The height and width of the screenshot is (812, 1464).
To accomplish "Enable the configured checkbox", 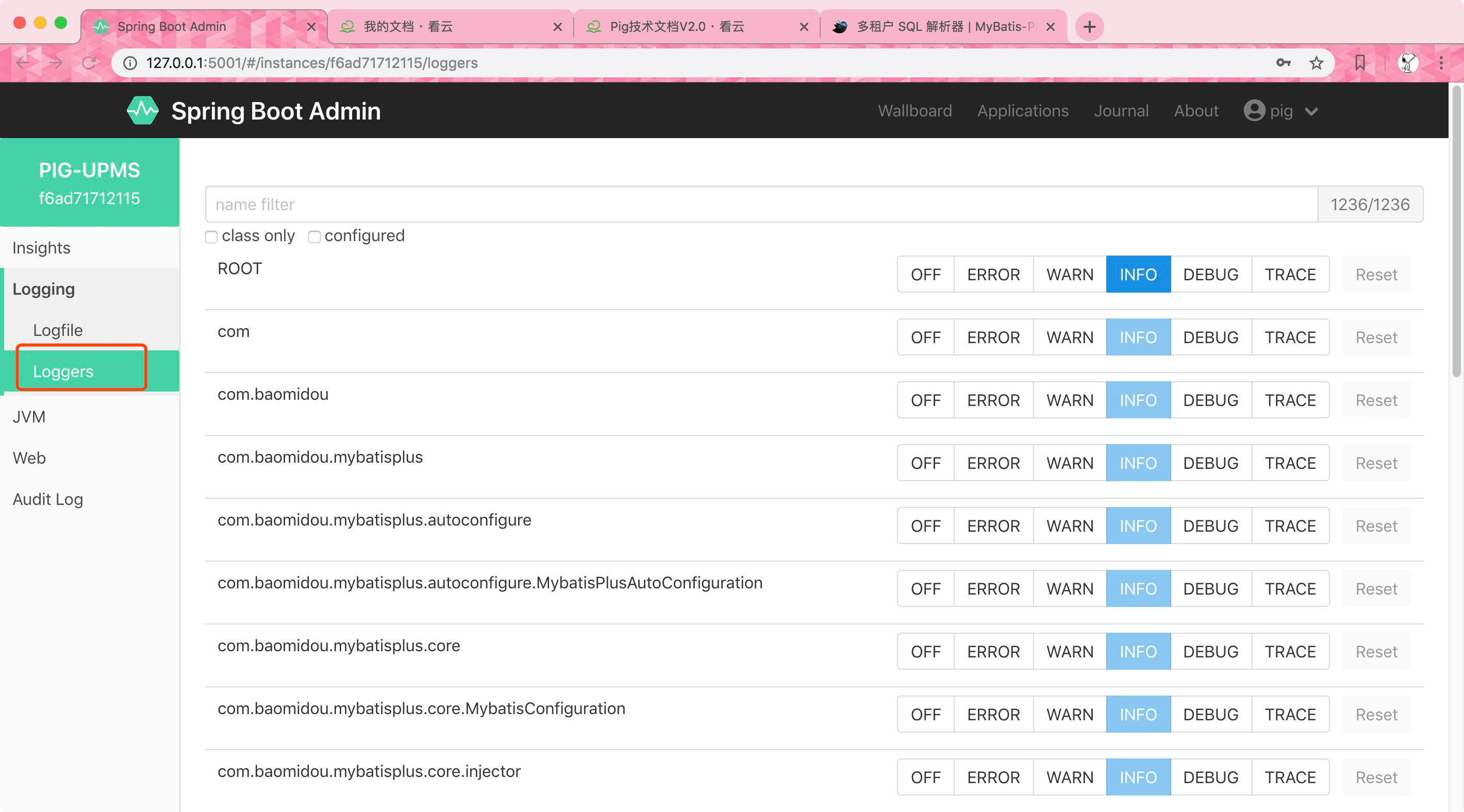I will point(314,236).
